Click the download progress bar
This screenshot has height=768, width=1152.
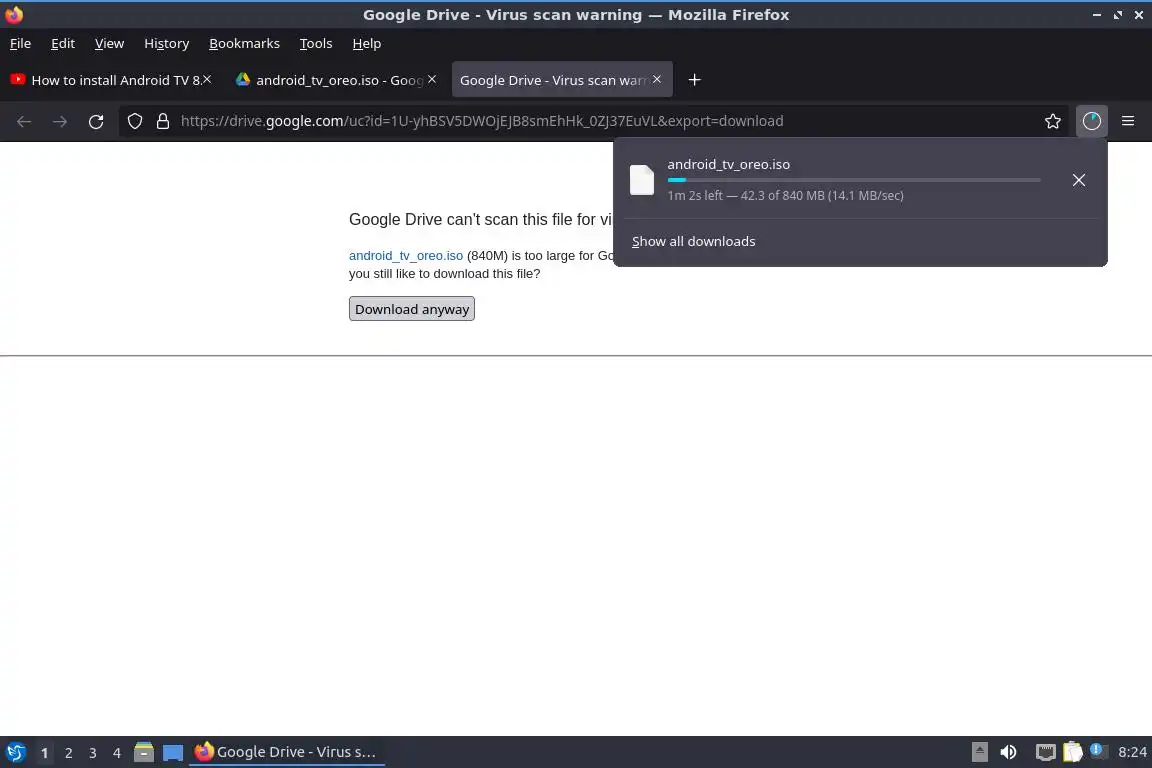click(854, 180)
